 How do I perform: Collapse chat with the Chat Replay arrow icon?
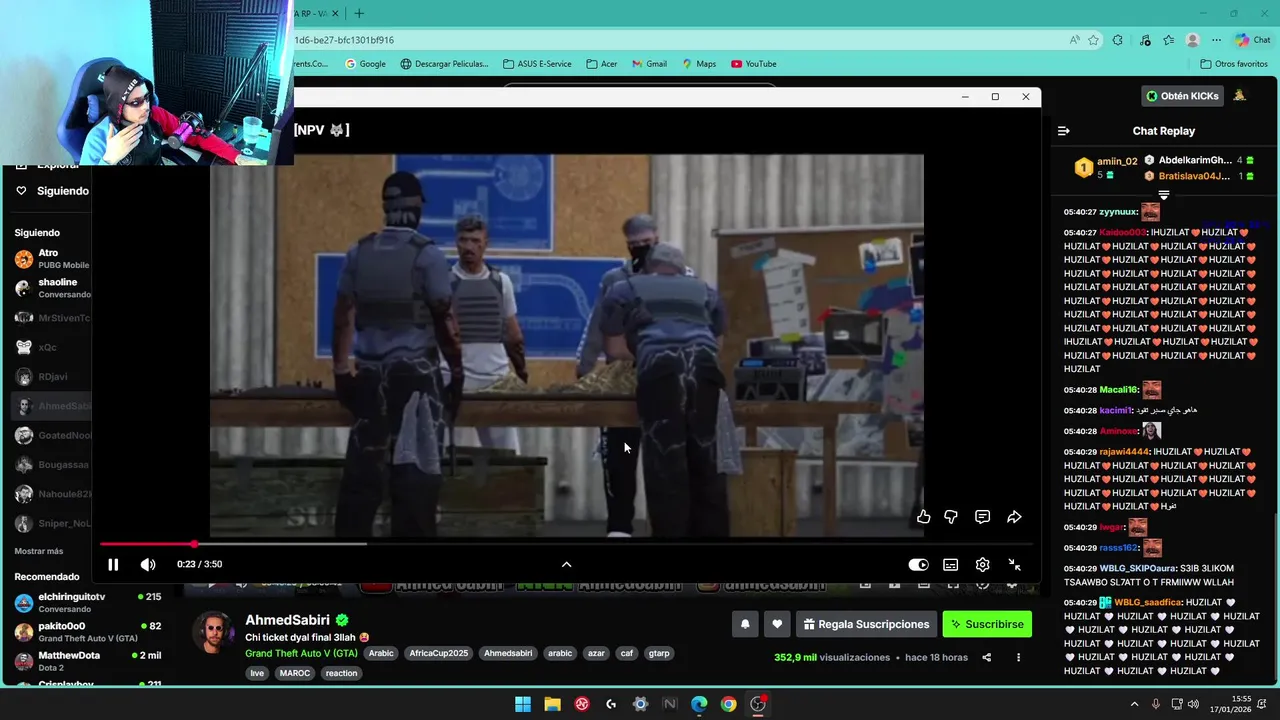pyautogui.click(x=1064, y=131)
